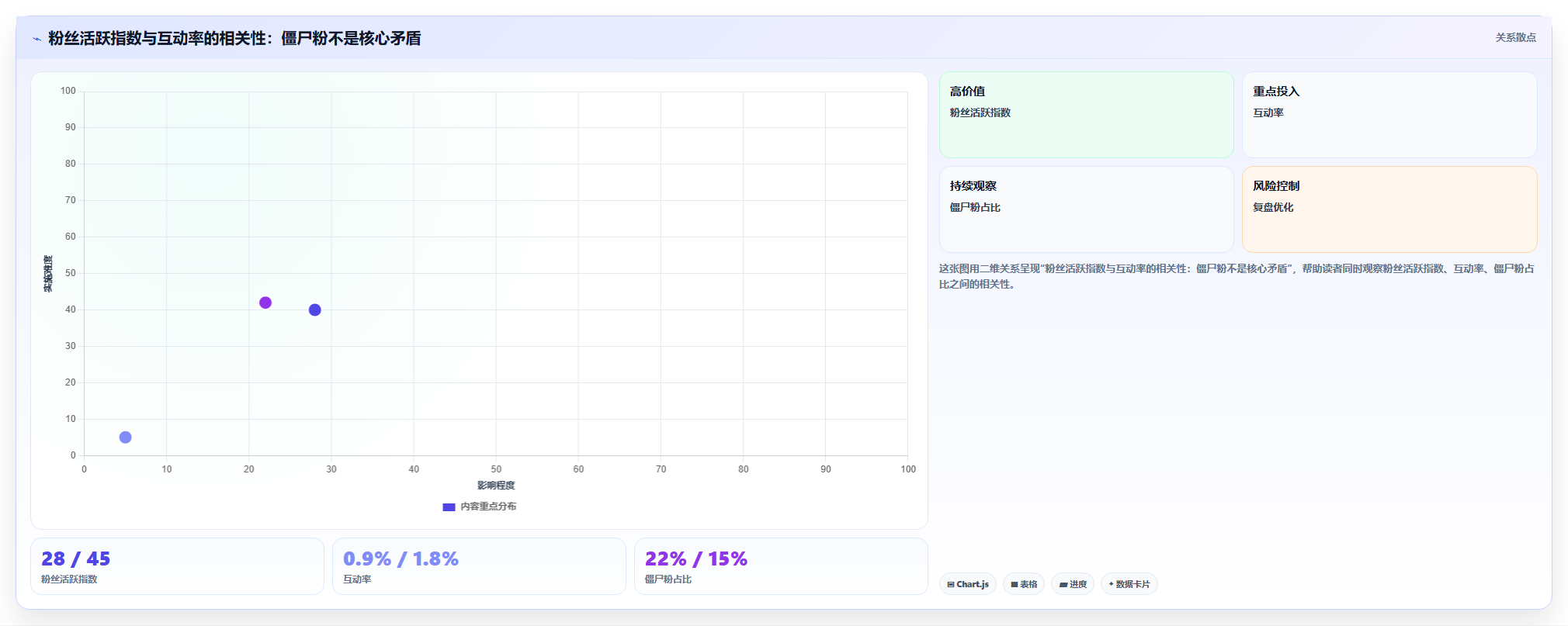Open the 风险控制 quadrant card
The image size is (1568, 626).
tap(1389, 209)
